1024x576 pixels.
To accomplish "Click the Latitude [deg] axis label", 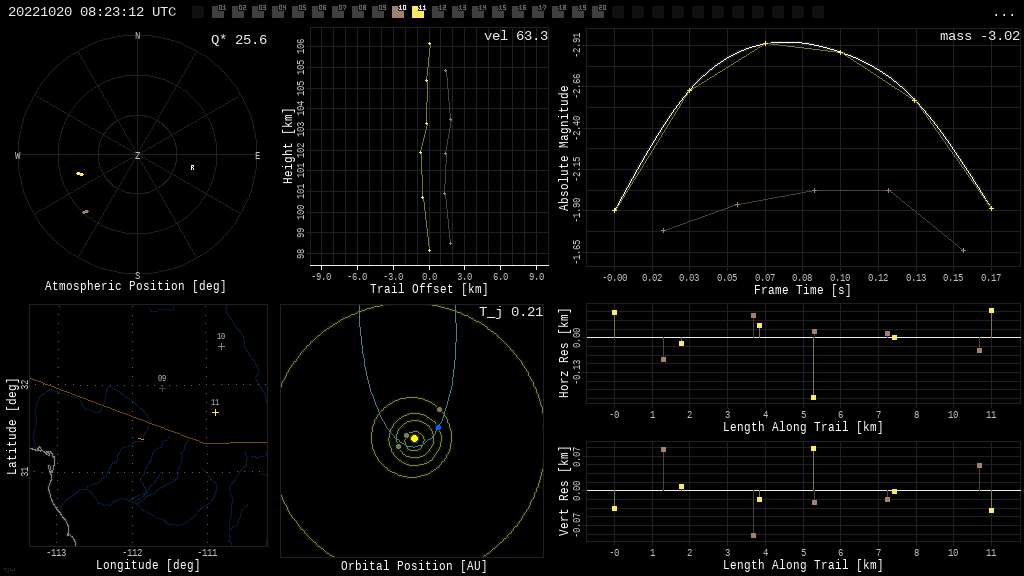I will [12, 426].
